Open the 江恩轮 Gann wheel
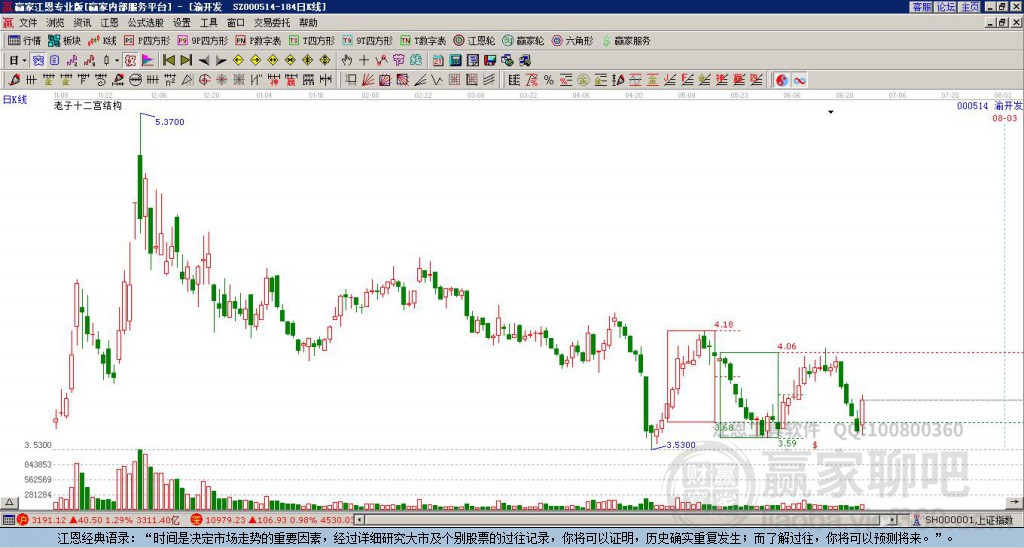Image resolution: width=1024 pixels, height=548 pixels. pos(475,40)
